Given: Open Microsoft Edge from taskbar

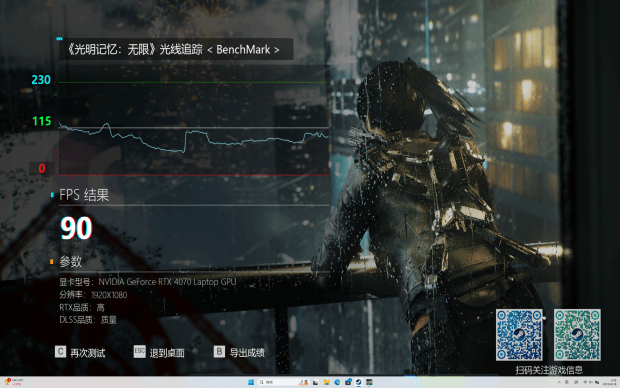Looking at the screenshot, I should click(x=337, y=382).
